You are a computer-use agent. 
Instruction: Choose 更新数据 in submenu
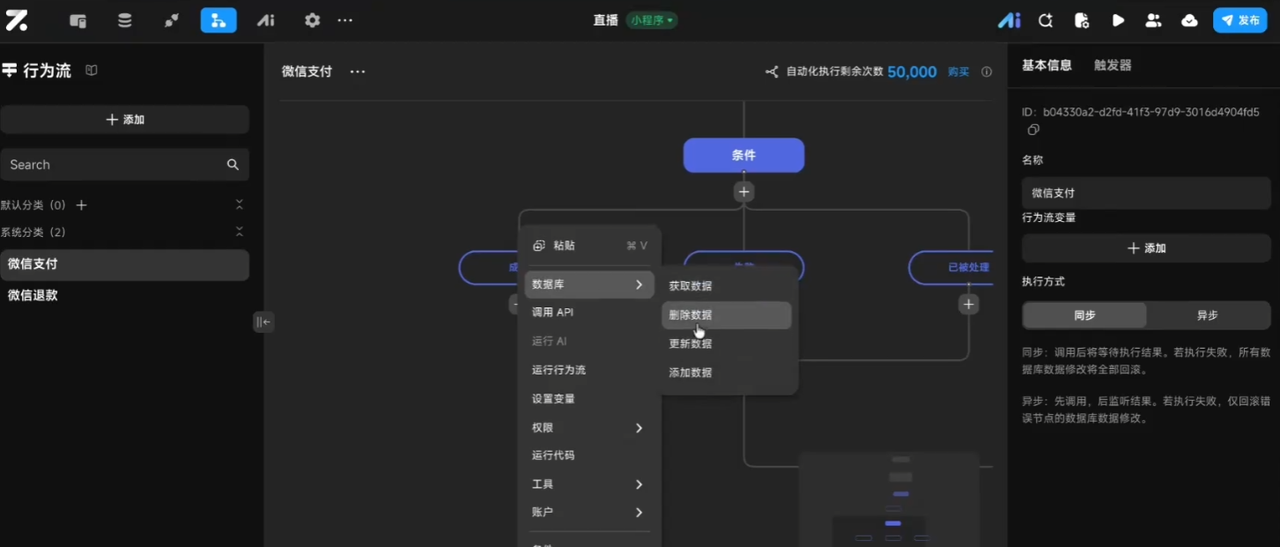[726, 344]
